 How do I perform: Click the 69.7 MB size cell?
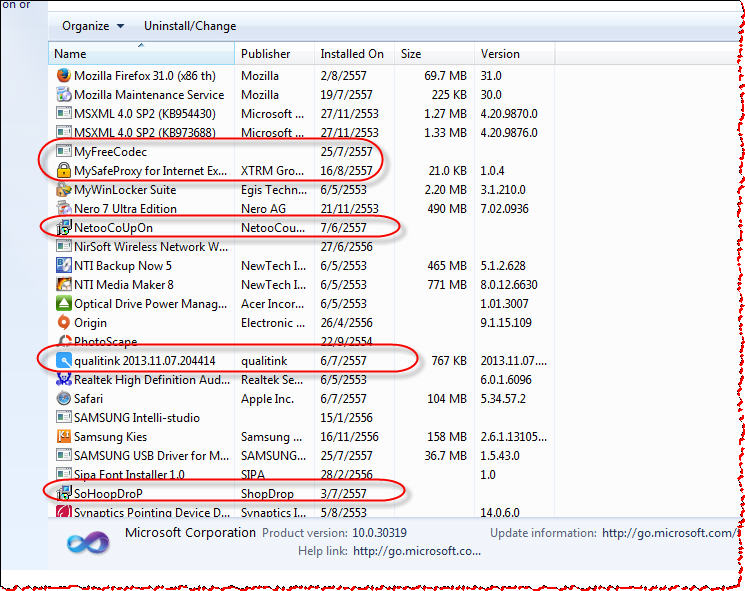445,76
